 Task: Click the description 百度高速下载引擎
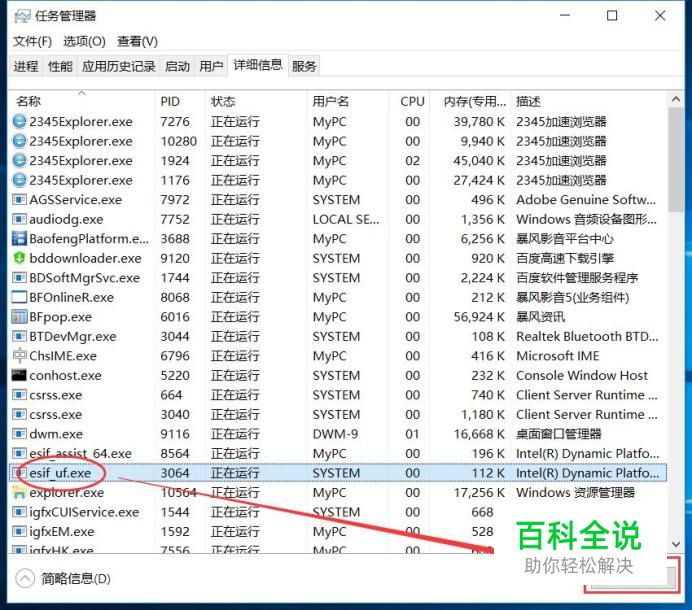point(565,258)
